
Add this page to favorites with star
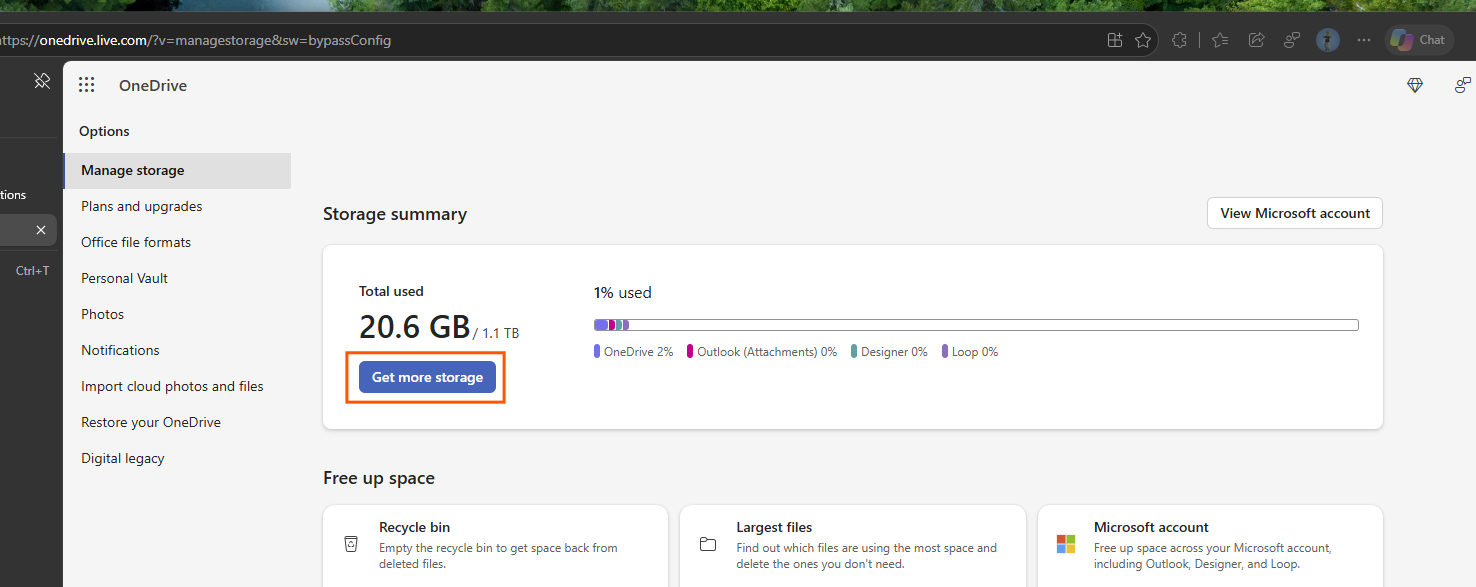(1143, 40)
